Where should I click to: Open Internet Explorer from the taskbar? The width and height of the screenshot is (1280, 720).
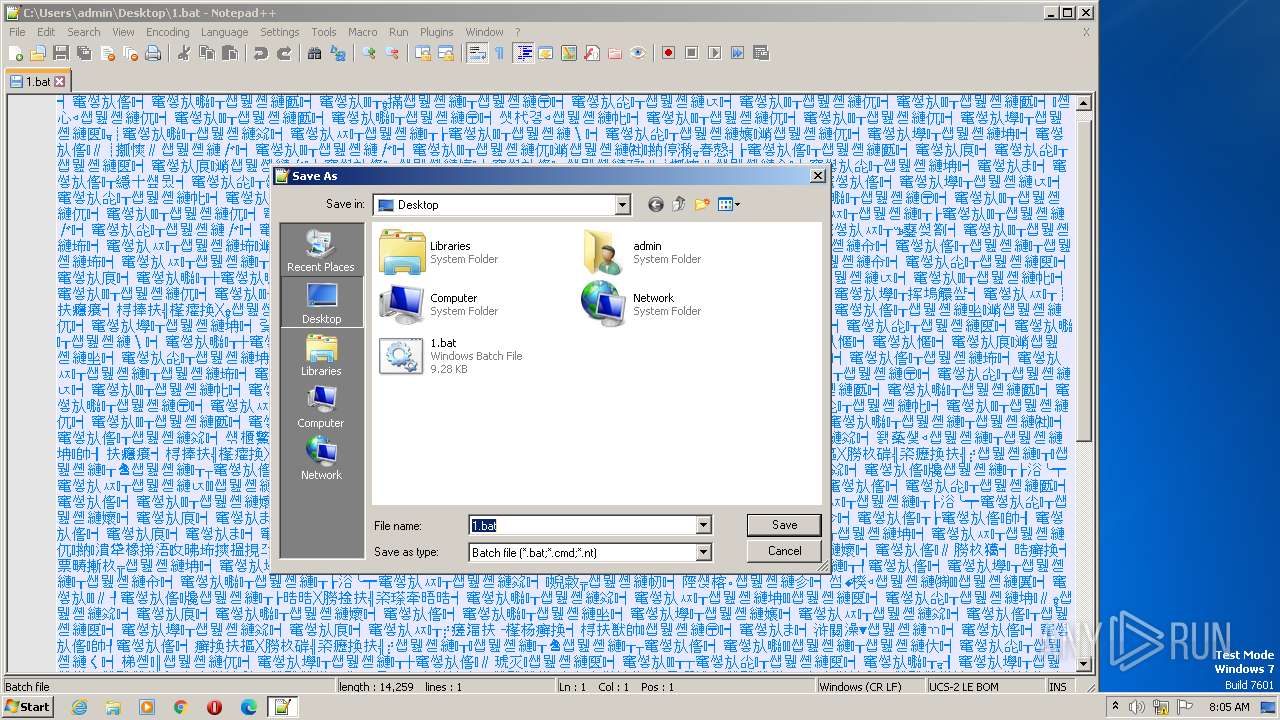pyautogui.click(x=79, y=707)
